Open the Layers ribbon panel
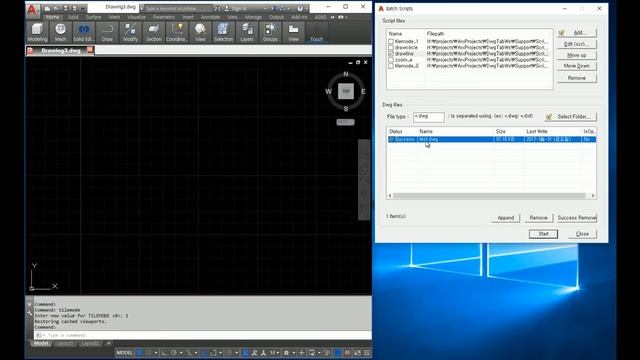Screen dimensions: 640x360 coord(247,32)
